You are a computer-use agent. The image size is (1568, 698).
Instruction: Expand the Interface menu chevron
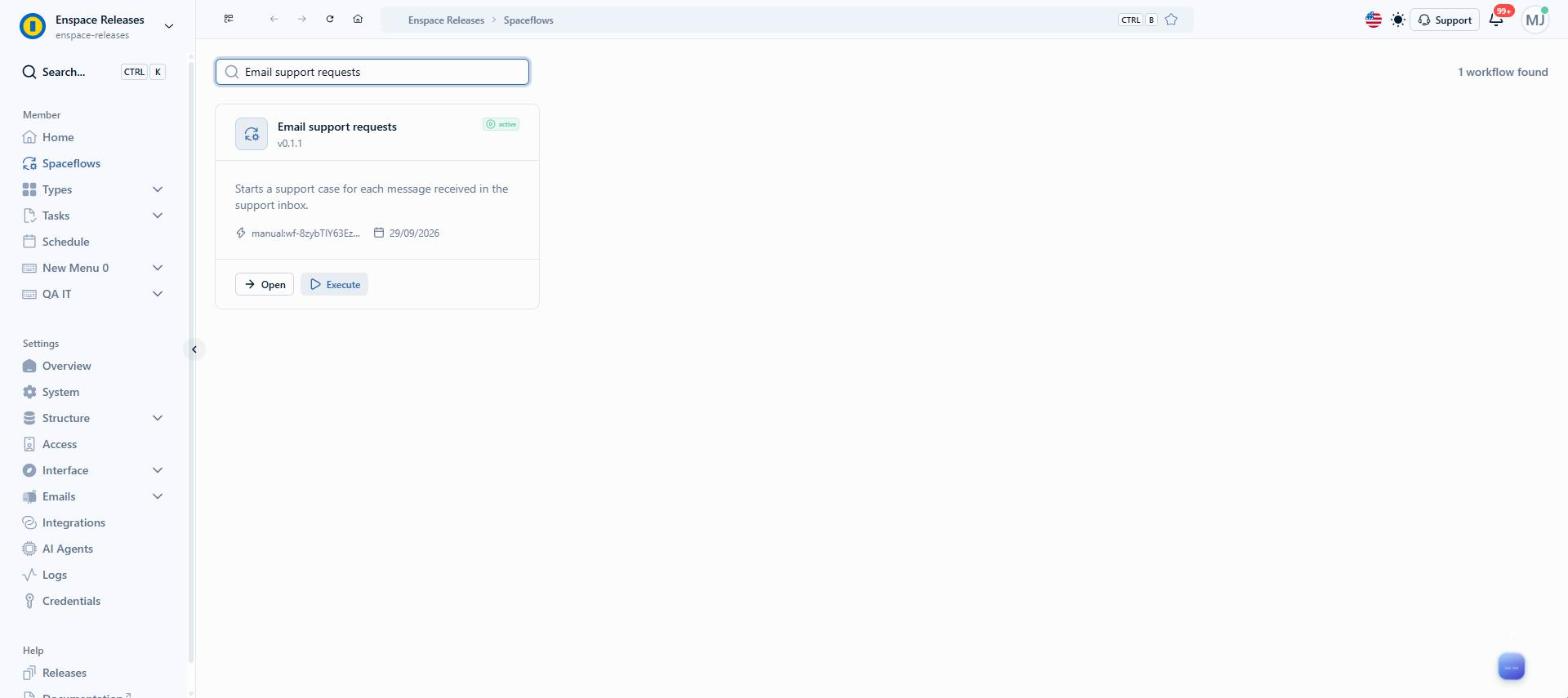tap(157, 470)
